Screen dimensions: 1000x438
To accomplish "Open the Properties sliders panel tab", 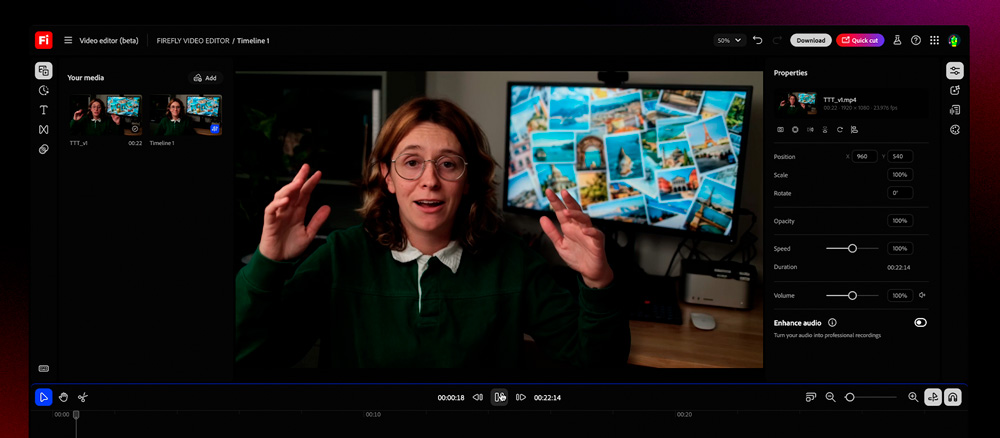I will coord(955,71).
